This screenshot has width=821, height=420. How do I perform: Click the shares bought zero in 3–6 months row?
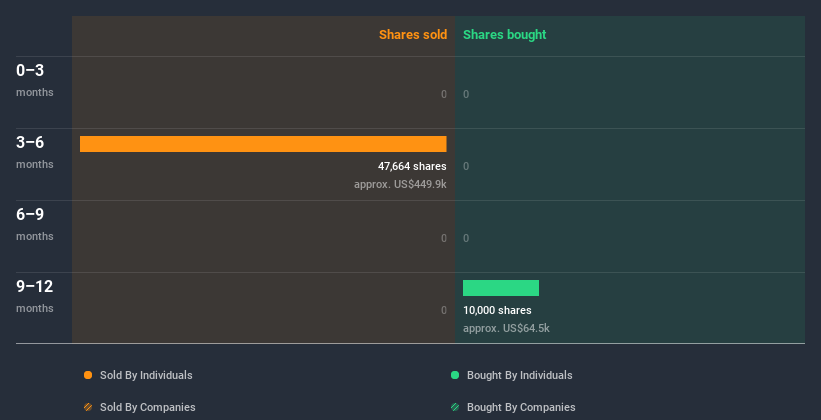coord(466,167)
